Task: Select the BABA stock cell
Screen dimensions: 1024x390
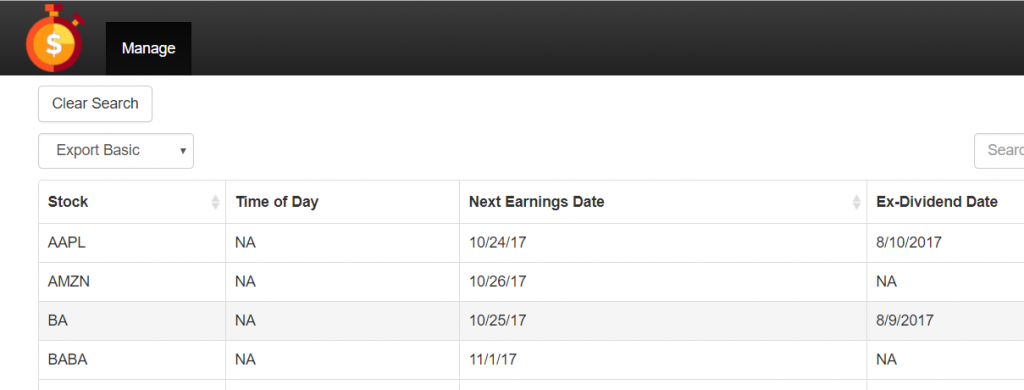Action: [132, 360]
